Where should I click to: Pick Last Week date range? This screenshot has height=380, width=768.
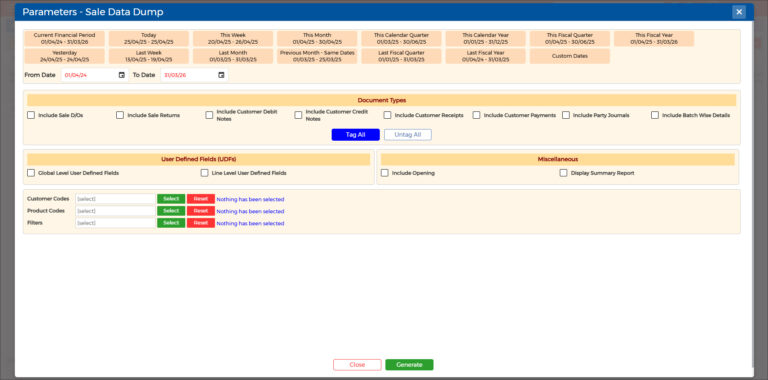pyautogui.click(x=148, y=56)
